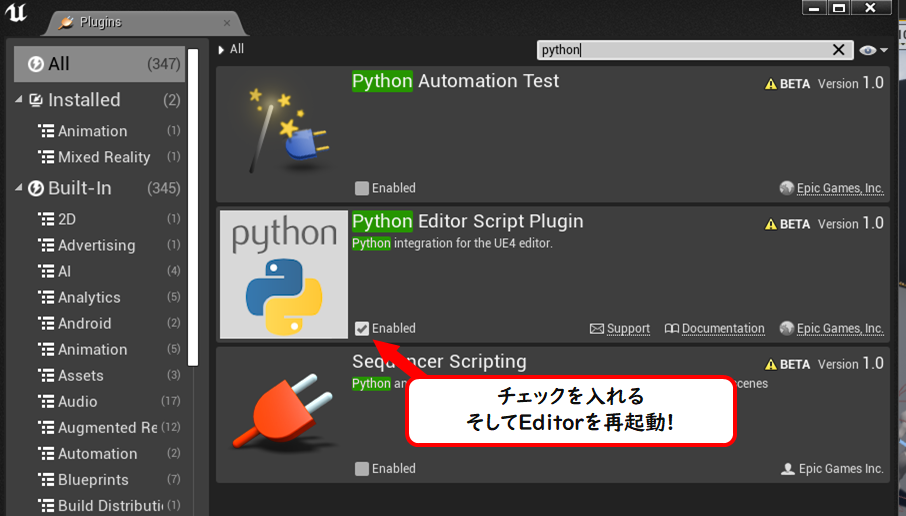Screen dimensions: 906x516
Task: Open Epic Games link on Python Editor Script
Action: click(x=840, y=328)
